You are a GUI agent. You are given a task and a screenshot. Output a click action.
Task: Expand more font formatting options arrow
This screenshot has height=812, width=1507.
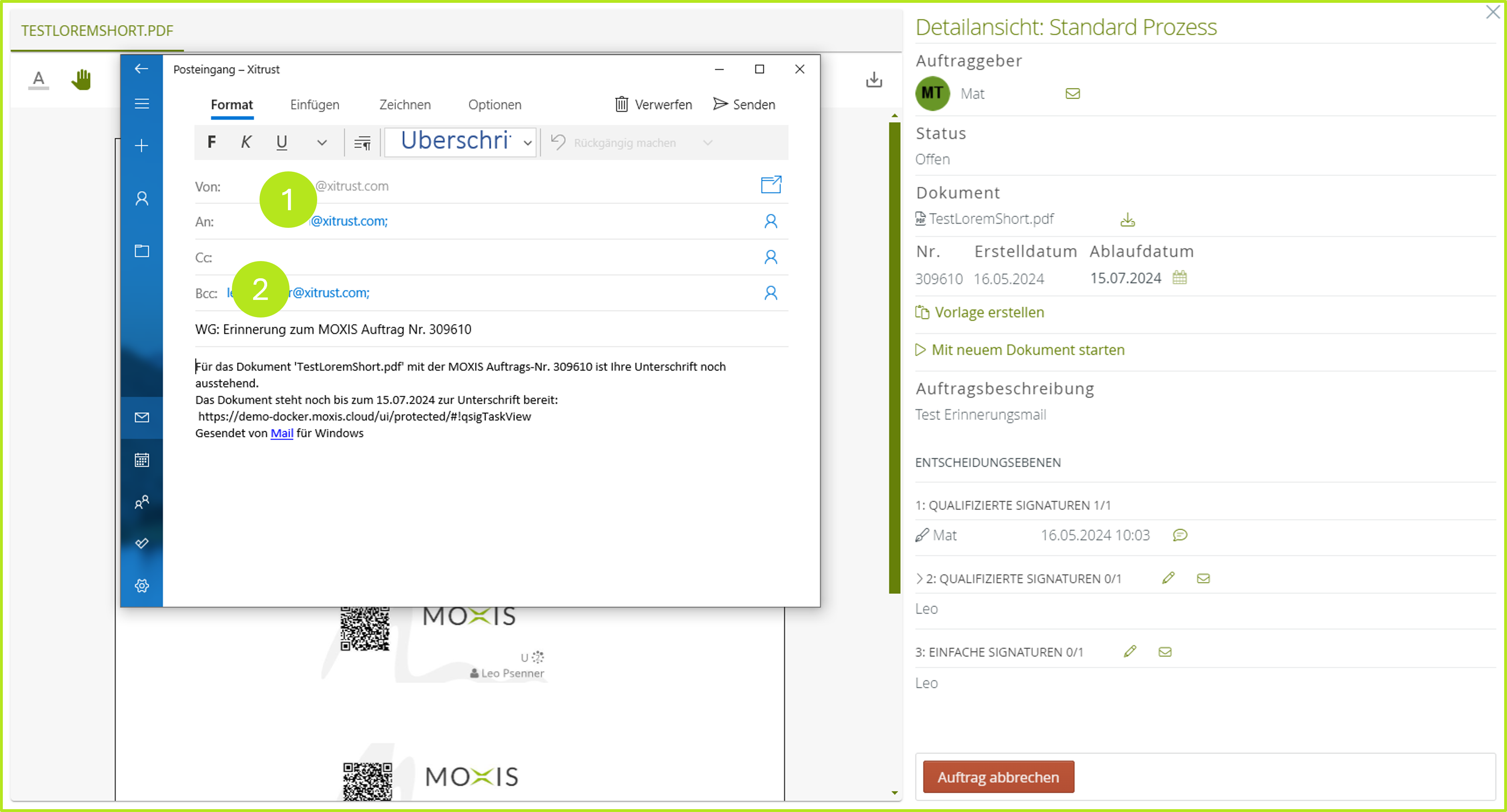coord(322,142)
